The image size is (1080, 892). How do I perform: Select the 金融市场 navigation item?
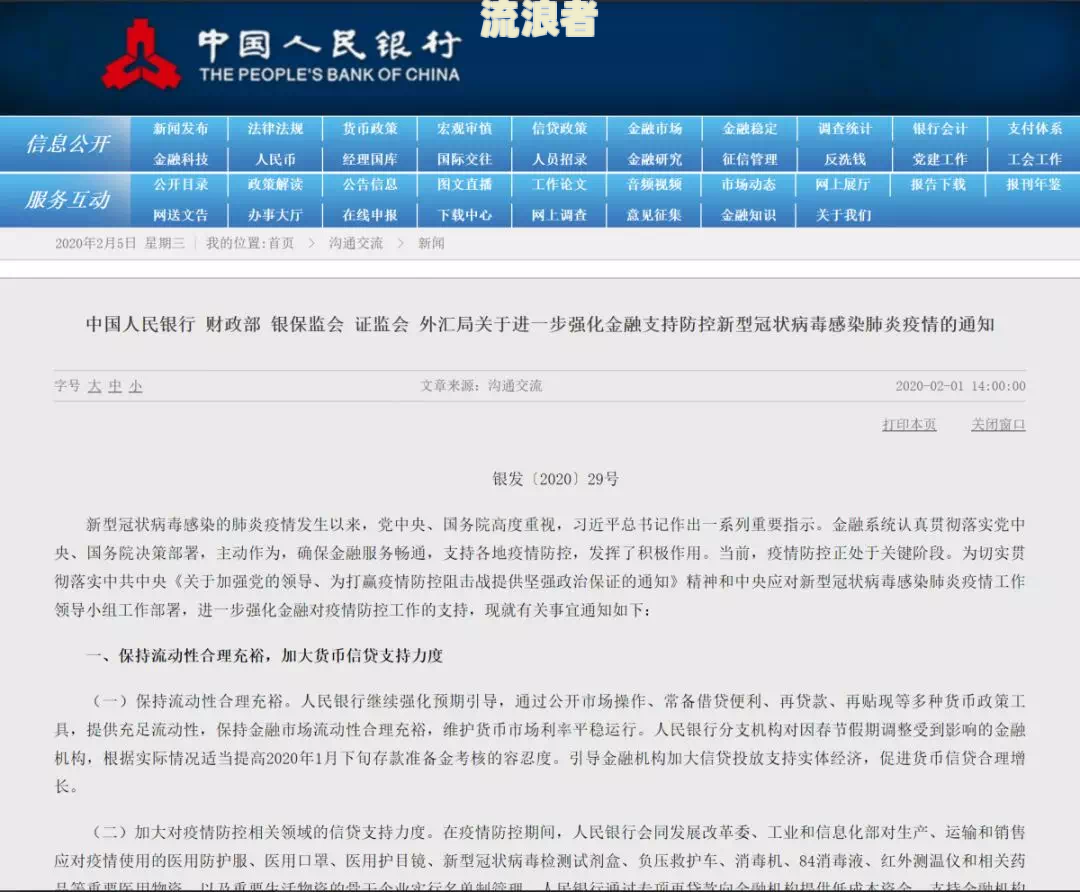click(x=655, y=129)
